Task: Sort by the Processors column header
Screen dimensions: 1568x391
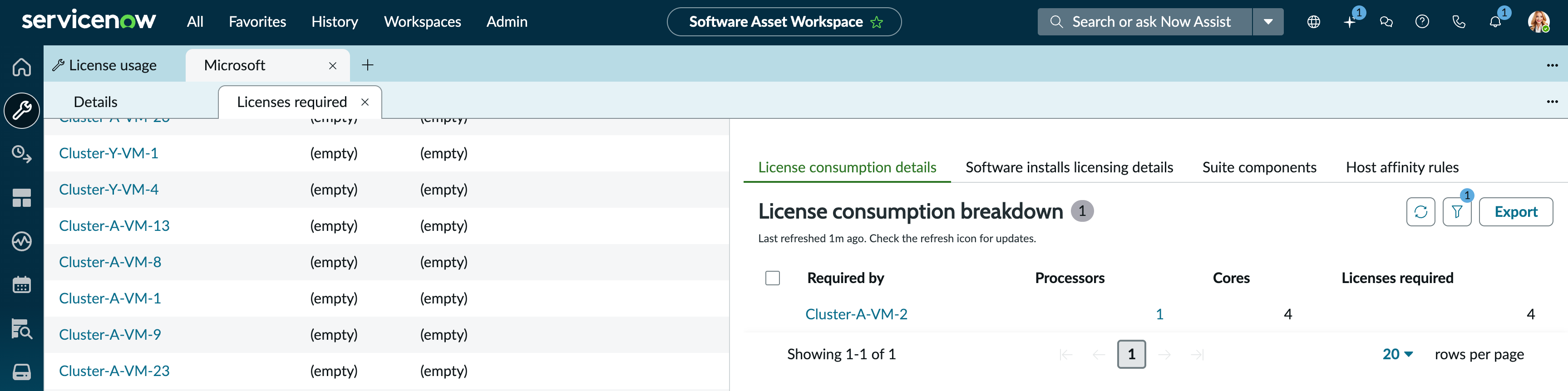Action: (1070, 278)
